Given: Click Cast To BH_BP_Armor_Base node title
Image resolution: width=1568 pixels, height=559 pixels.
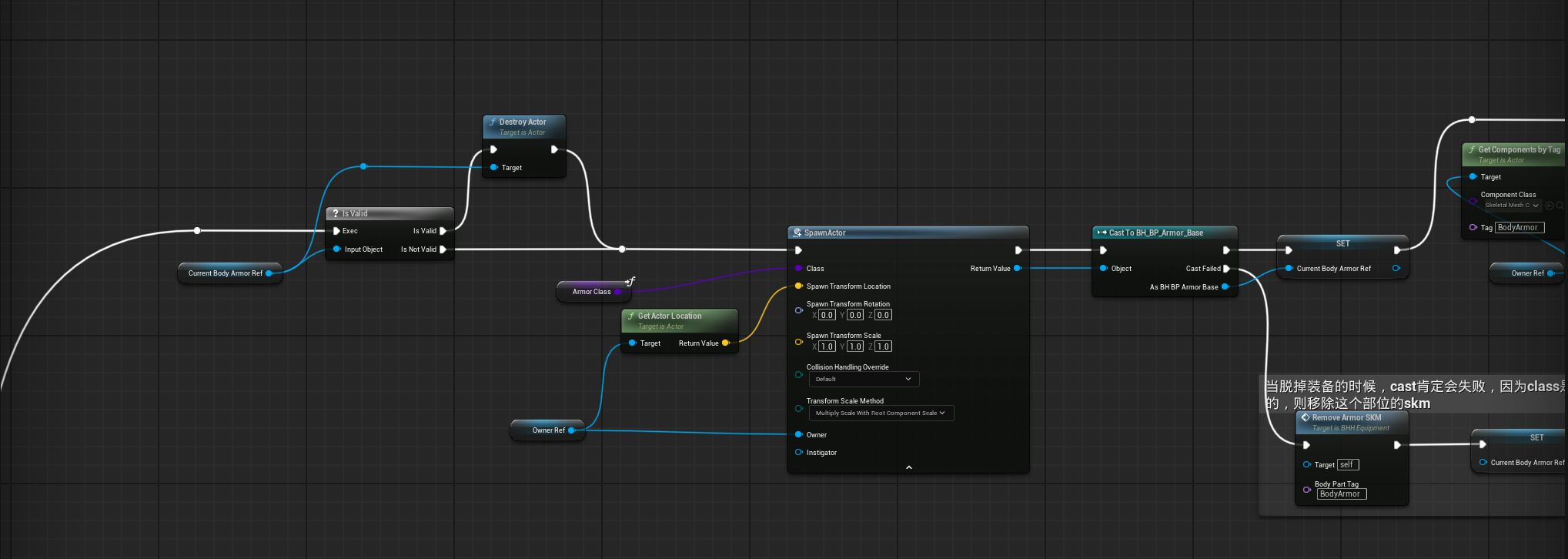Looking at the screenshot, I should pos(1155,233).
